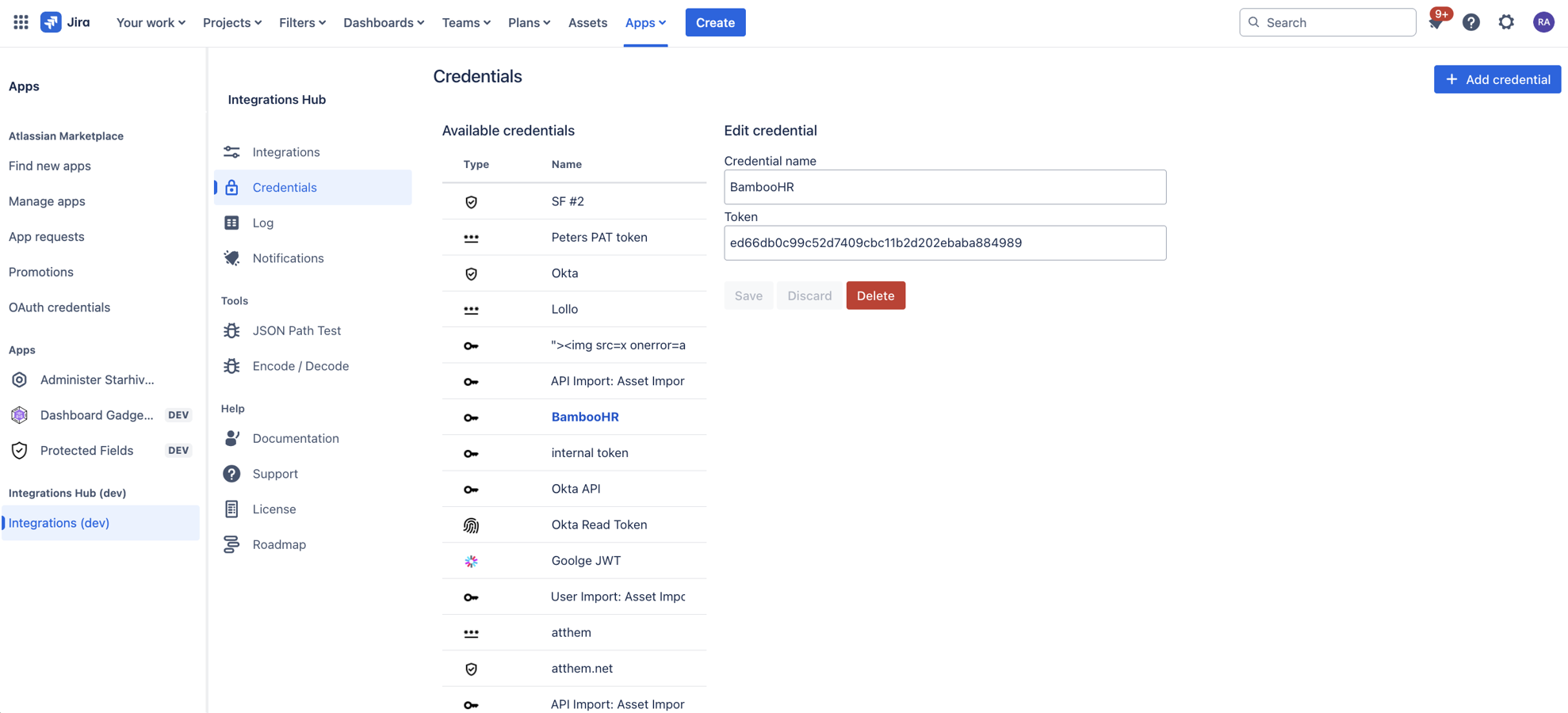Viewport: 1568px width, 713px height.
Task: Click inside the Token input field
Action: click(x=944, y=242)
